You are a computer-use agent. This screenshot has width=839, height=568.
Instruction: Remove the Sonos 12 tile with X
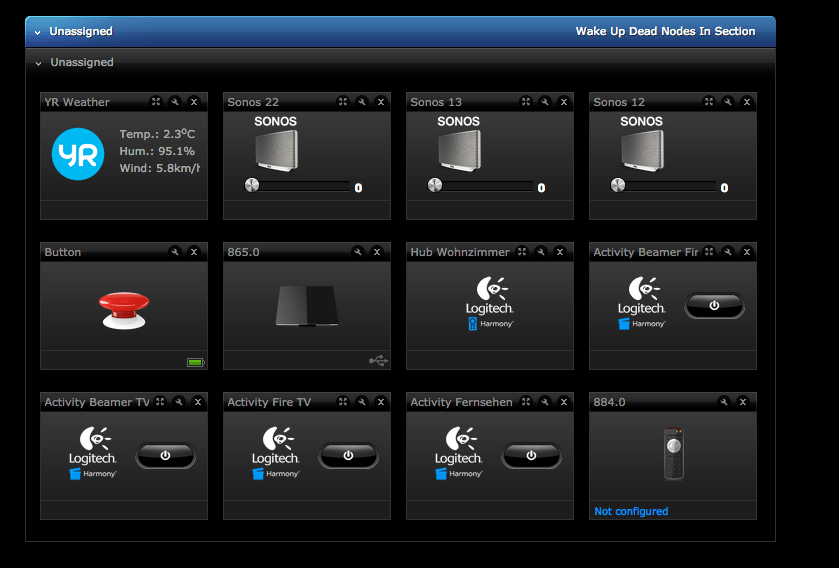tap(746, 102)
